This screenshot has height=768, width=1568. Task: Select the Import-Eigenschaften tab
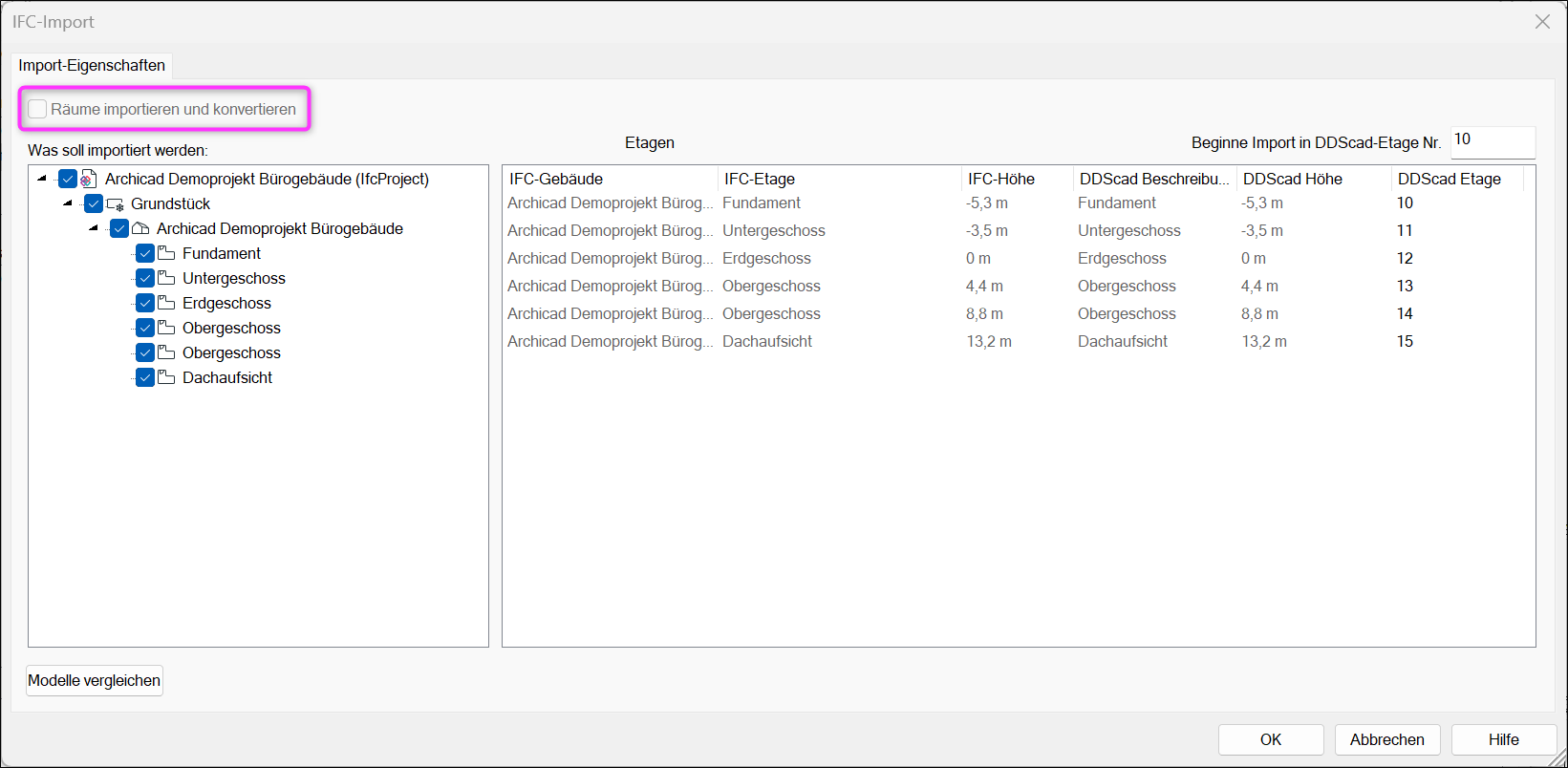[x=92, y=65]
